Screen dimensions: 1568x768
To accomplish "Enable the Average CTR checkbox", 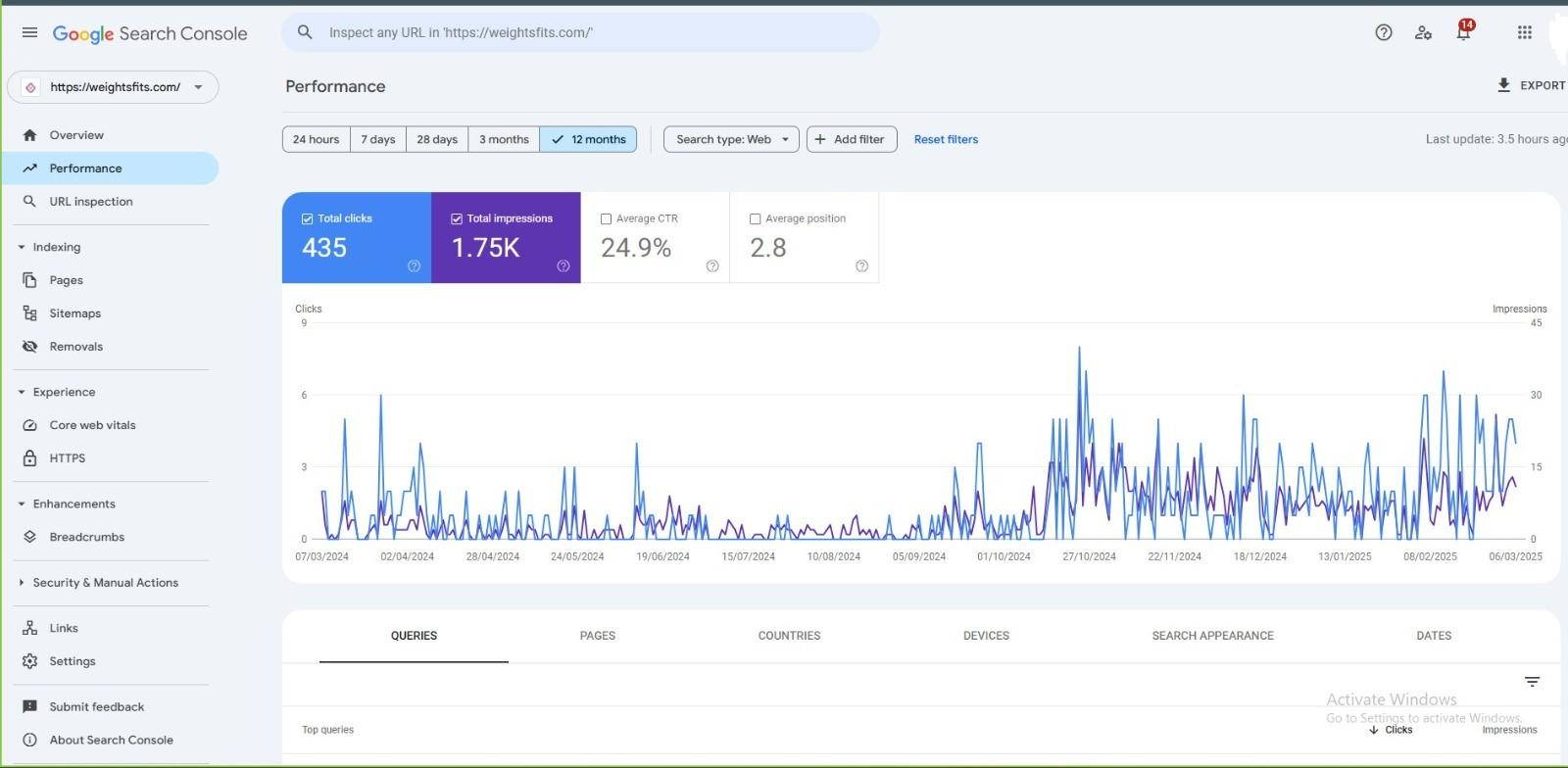I will (x=606, y=218).
